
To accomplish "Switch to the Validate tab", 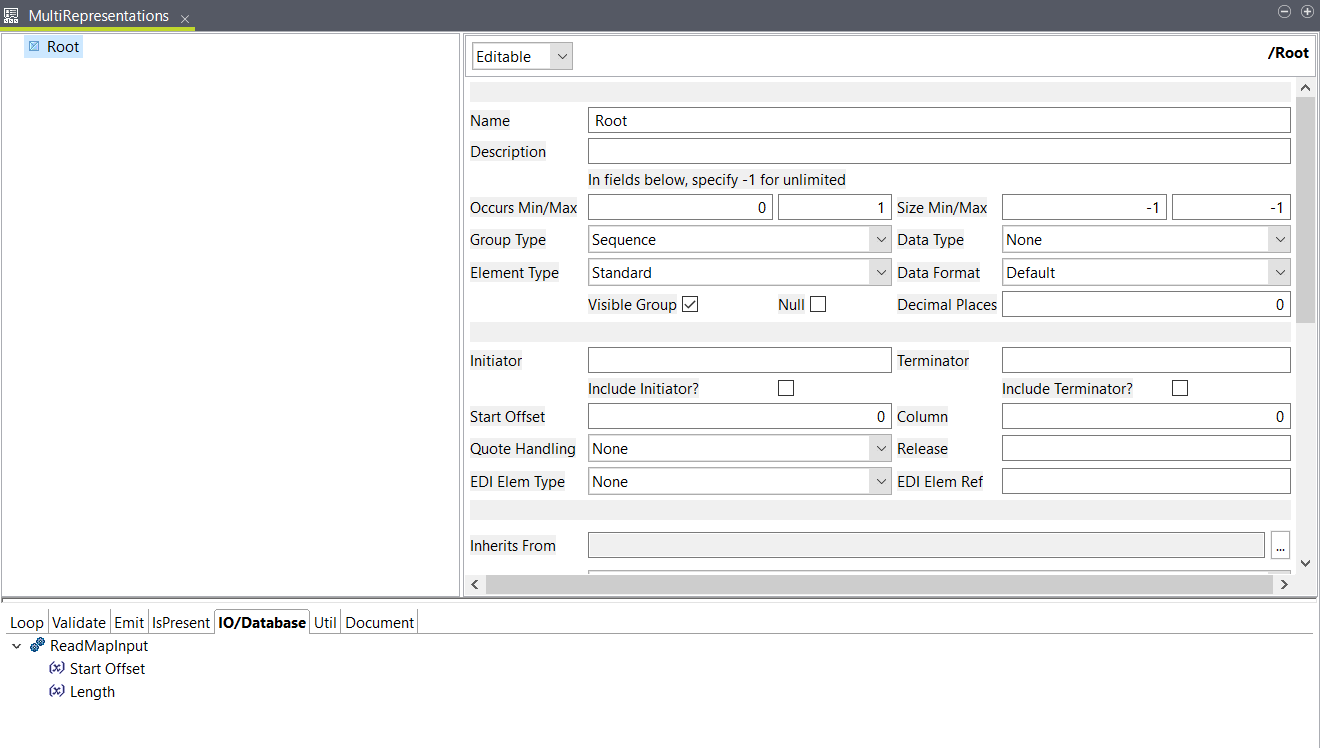I will pos(78,621).
